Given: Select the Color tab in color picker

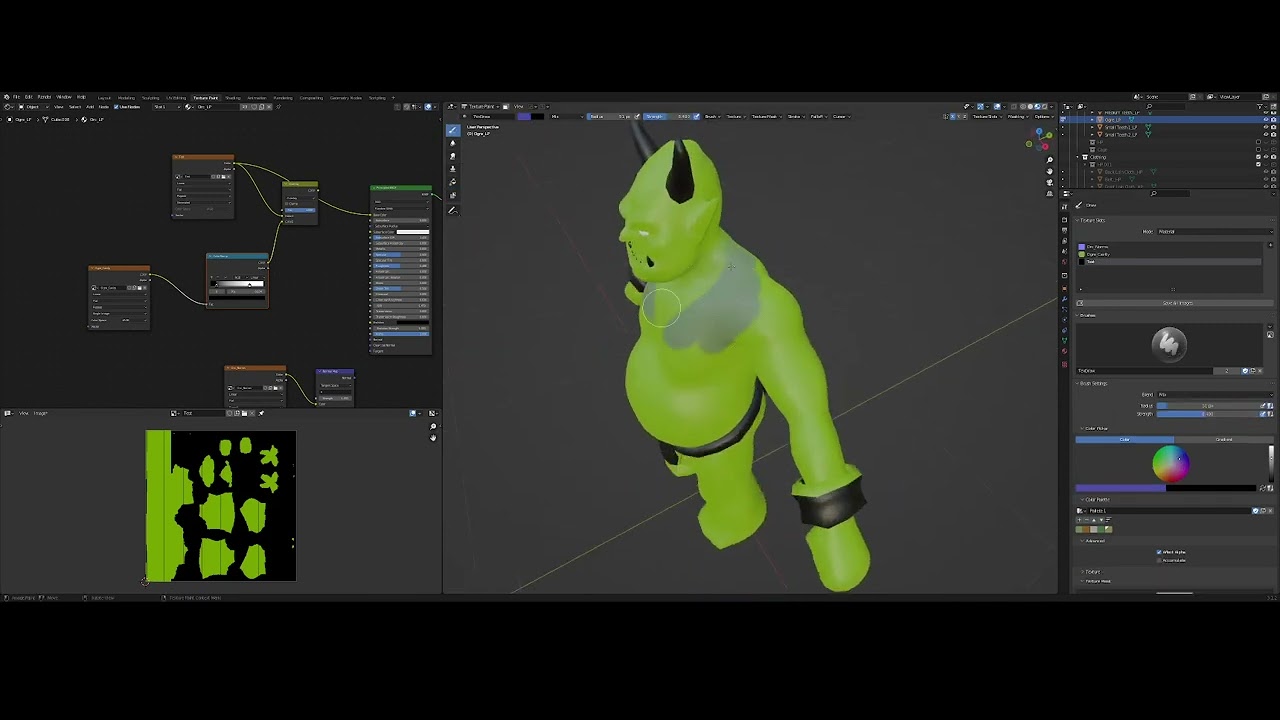Looking at the screenshot, I should pyautogui.click(x=1125, y=439).
